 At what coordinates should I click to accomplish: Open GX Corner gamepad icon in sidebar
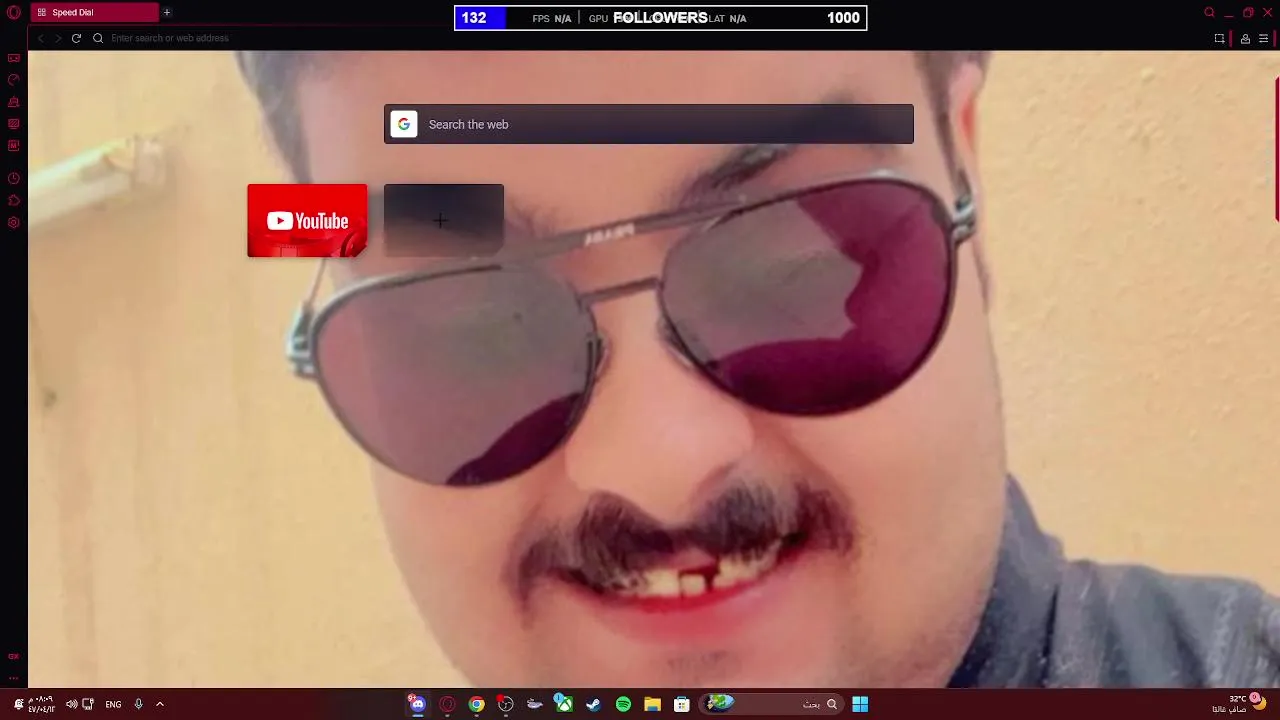coord(14,58)
